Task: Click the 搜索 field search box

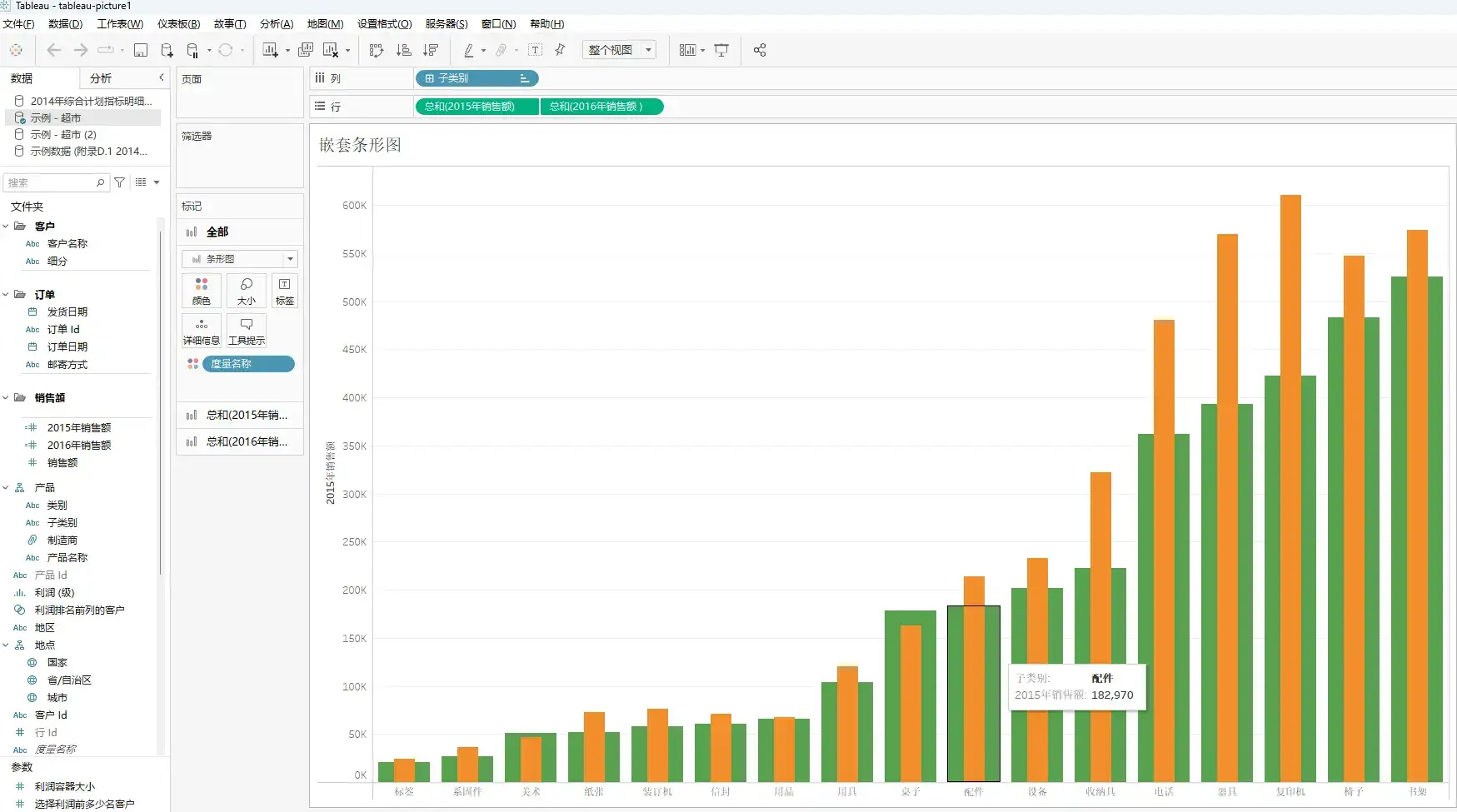Action: coord(52,182)
